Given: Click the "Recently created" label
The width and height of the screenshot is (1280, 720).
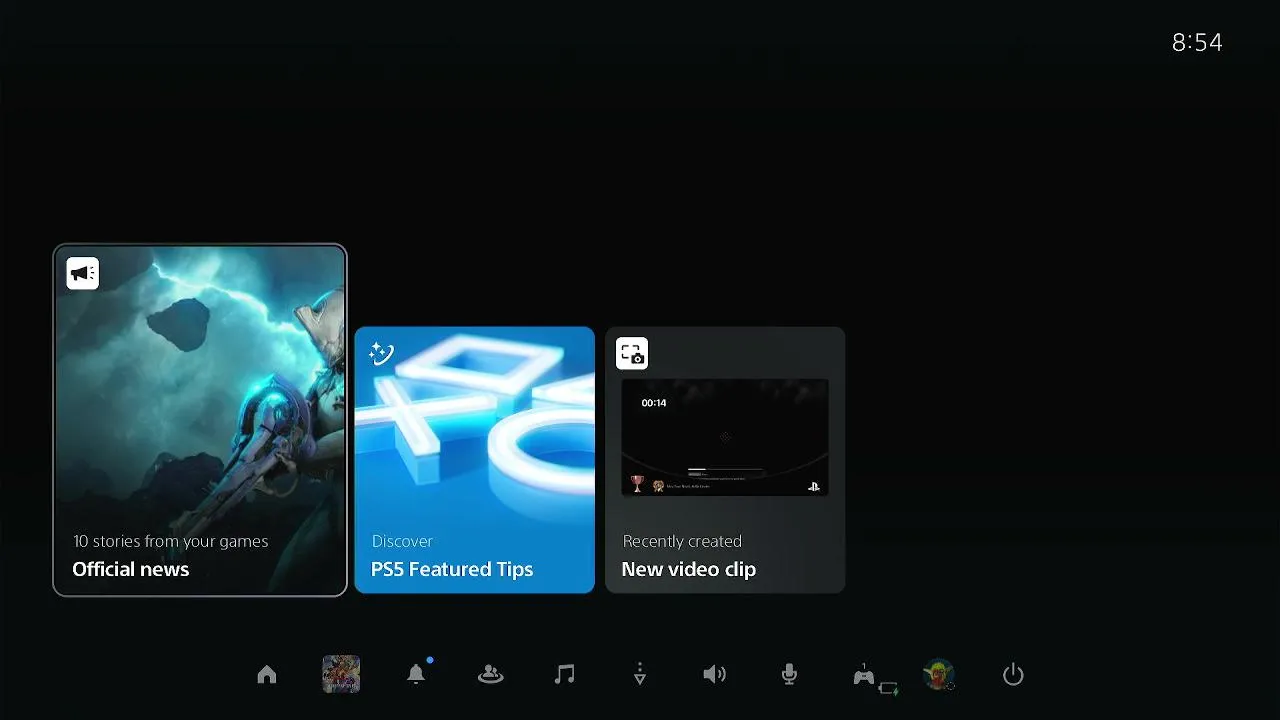Looking at the screenshot, I should click(x=682, y=541).
